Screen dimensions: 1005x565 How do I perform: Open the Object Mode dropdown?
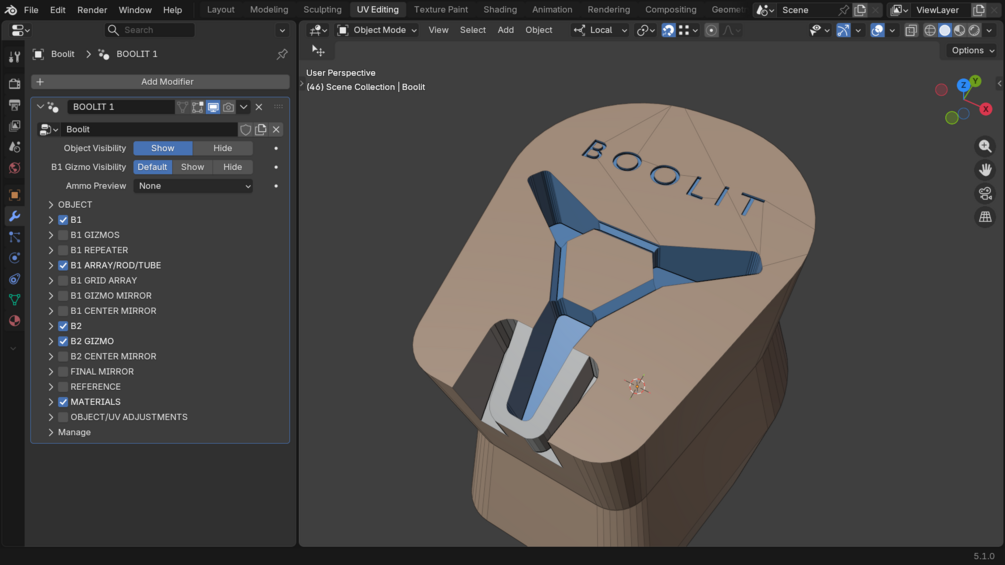pos(378,30)
